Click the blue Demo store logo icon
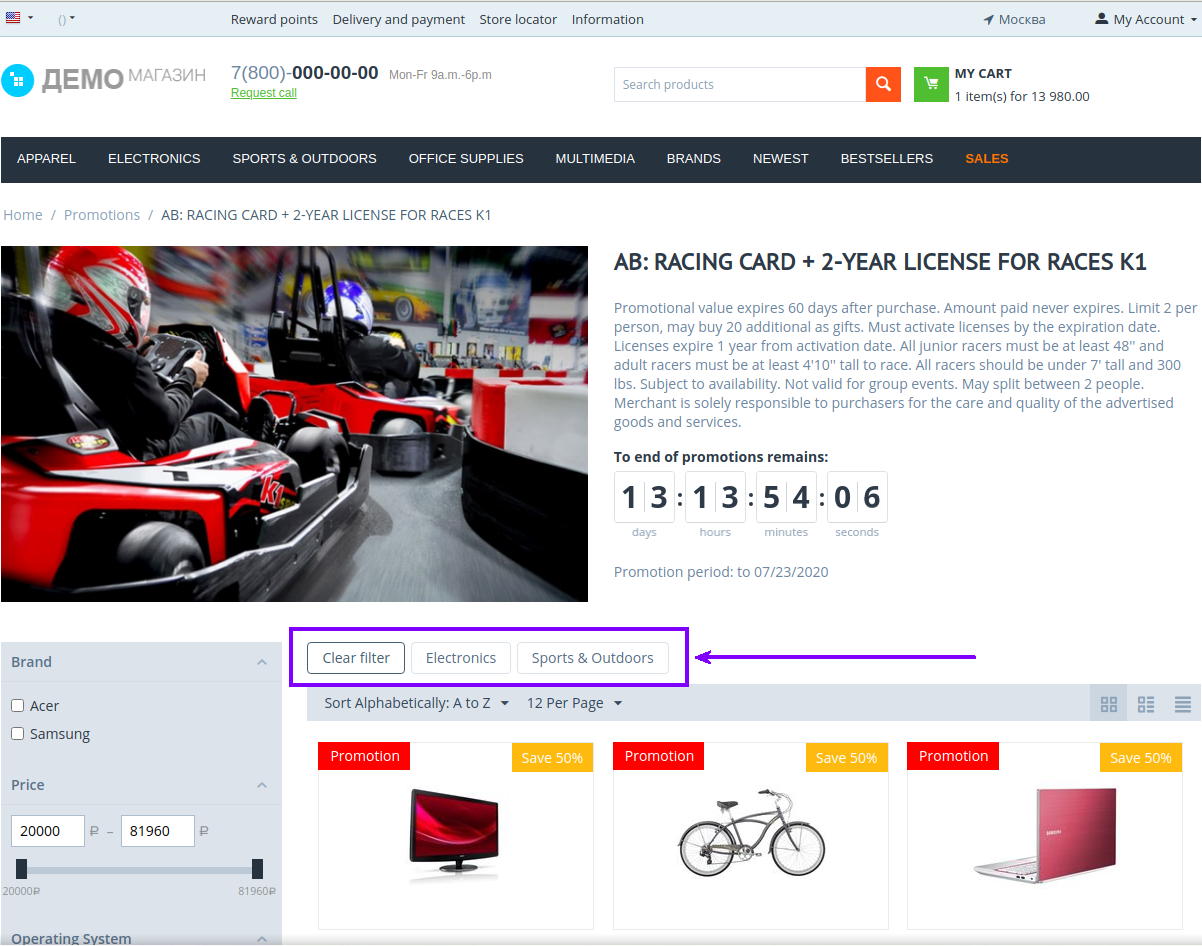 (18, 80)
